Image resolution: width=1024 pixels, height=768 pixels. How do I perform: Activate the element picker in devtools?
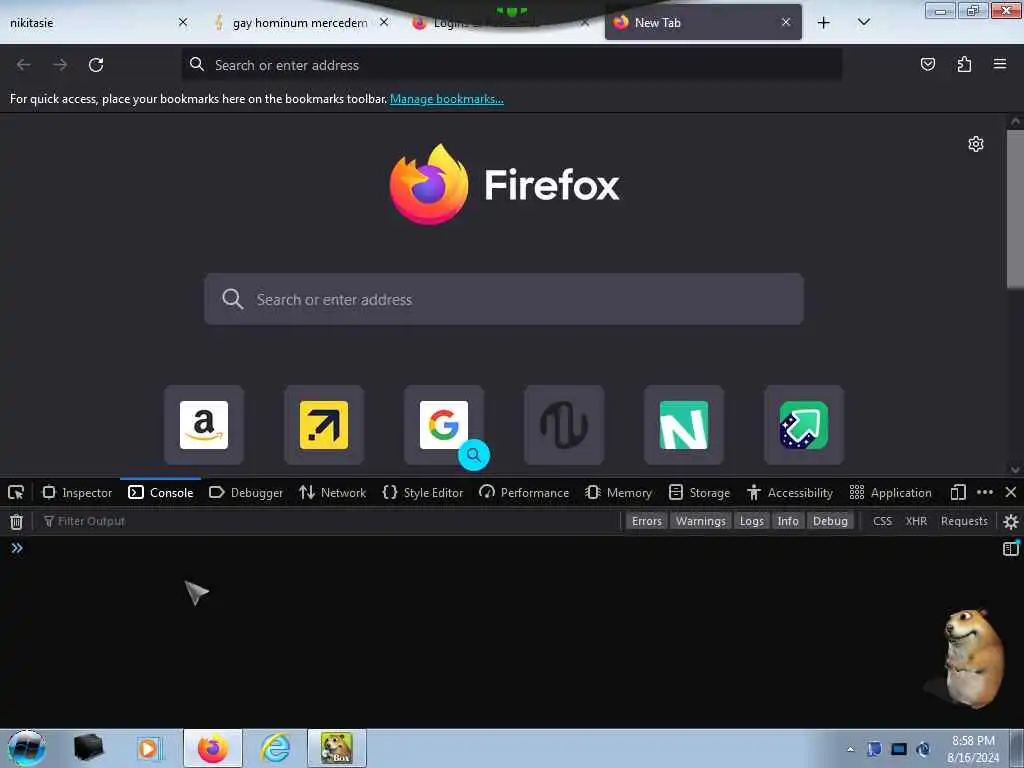click(16, 492)
